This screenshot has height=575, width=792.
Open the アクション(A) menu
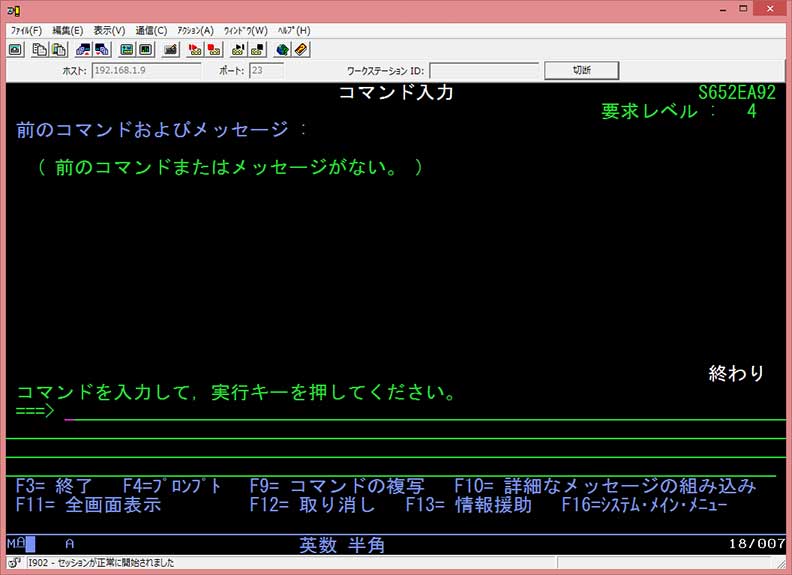(x=195, y=30)
